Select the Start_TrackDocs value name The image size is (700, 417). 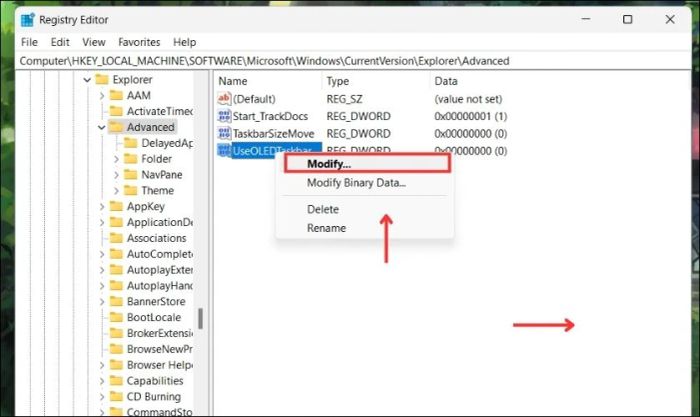pyautogui.click(x=270, y=116)
